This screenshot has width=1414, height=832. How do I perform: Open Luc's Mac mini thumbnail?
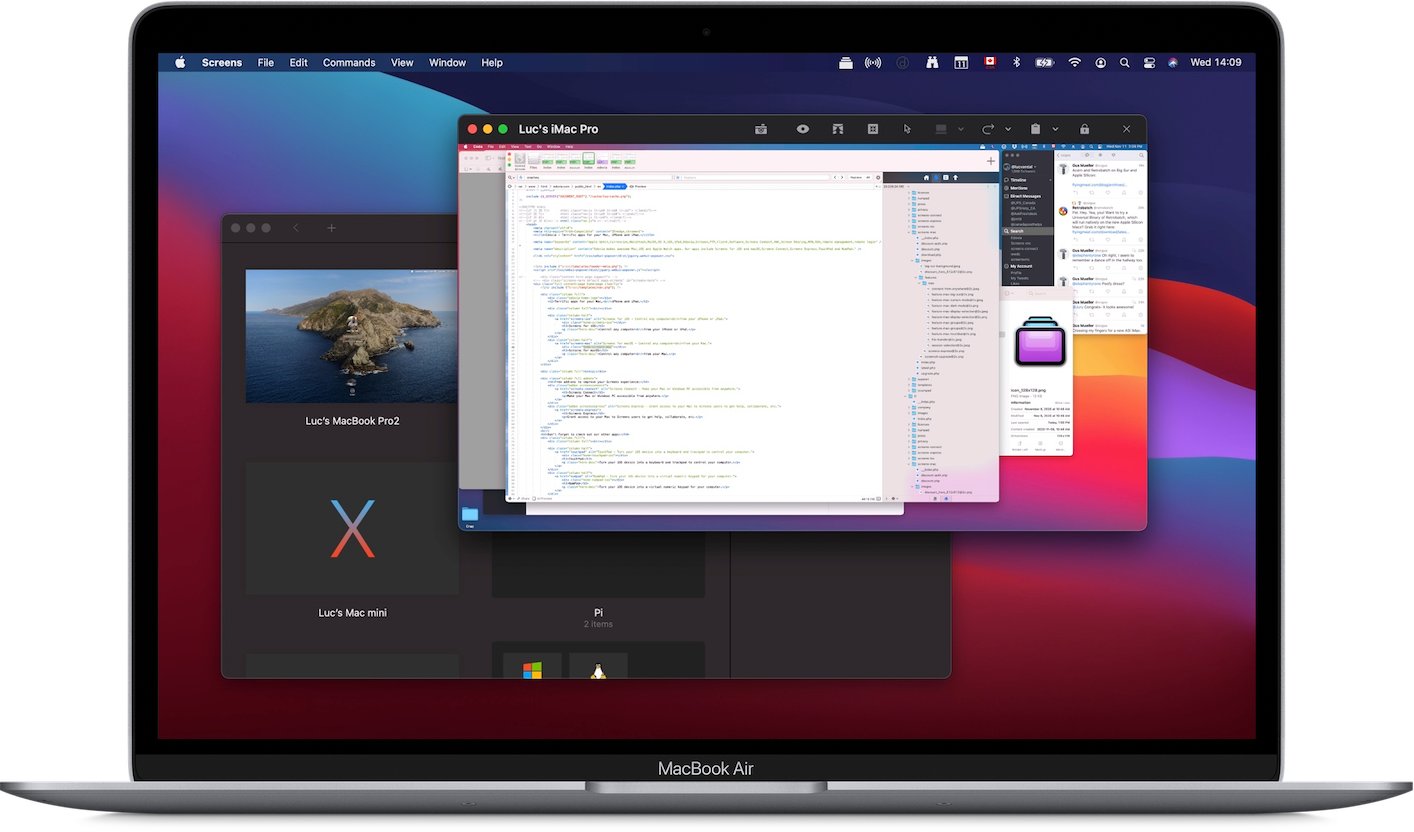(352, 528)
